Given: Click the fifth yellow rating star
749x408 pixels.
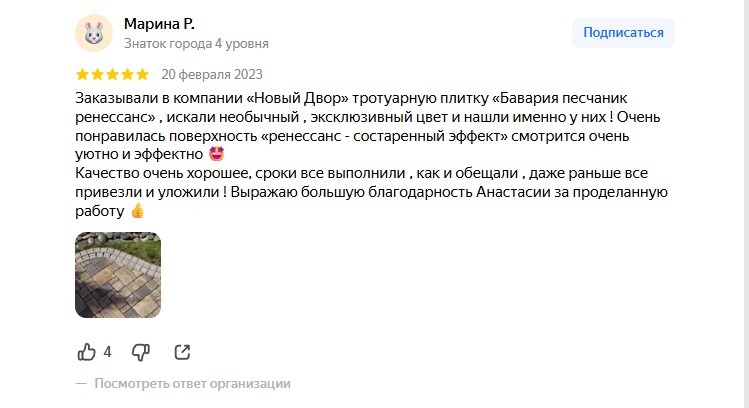Looking at the screenshot, I should click(142, 75).
